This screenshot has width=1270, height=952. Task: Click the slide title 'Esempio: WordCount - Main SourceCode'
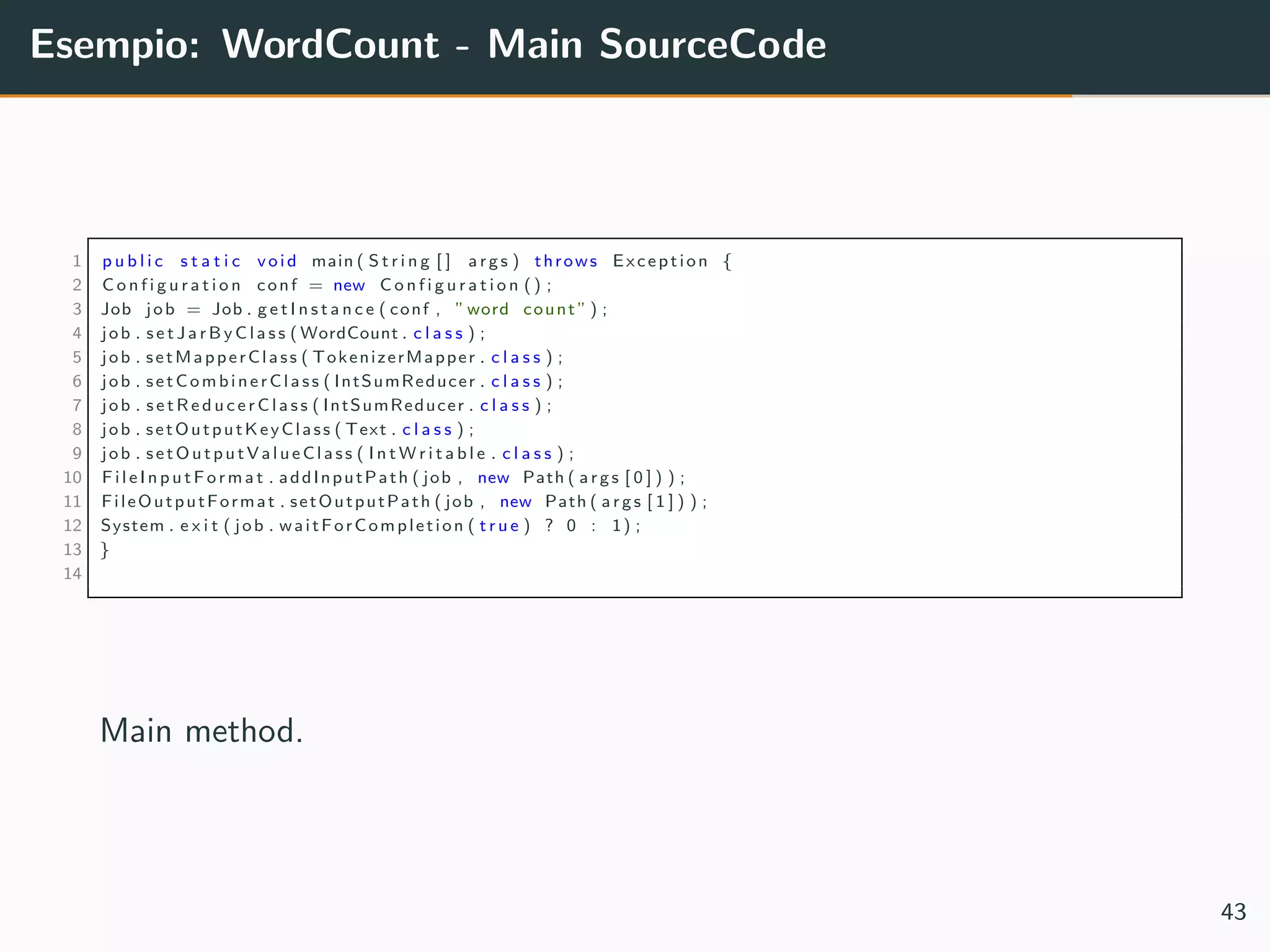[428, 45]
